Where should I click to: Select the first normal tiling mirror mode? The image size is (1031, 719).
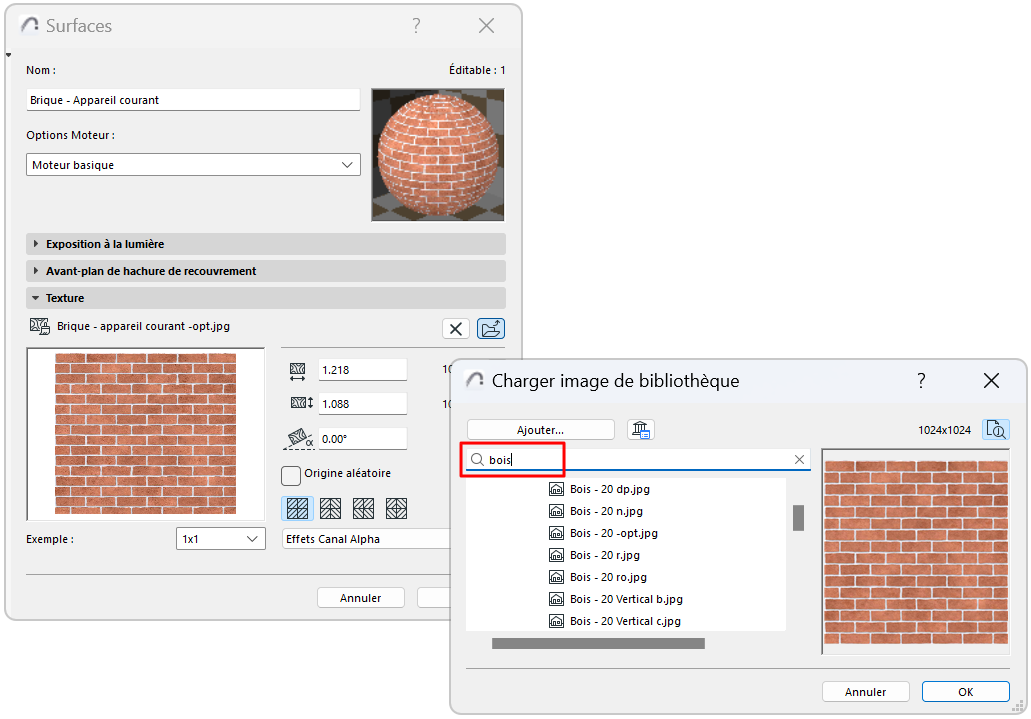click(297, 508)
